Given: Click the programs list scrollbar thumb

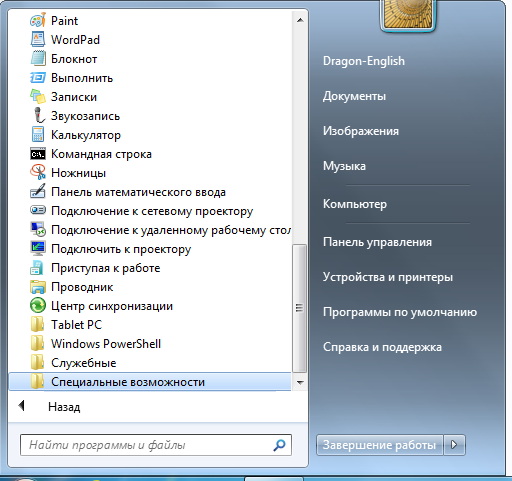Looking at the screenshot, I should (299, 308).
